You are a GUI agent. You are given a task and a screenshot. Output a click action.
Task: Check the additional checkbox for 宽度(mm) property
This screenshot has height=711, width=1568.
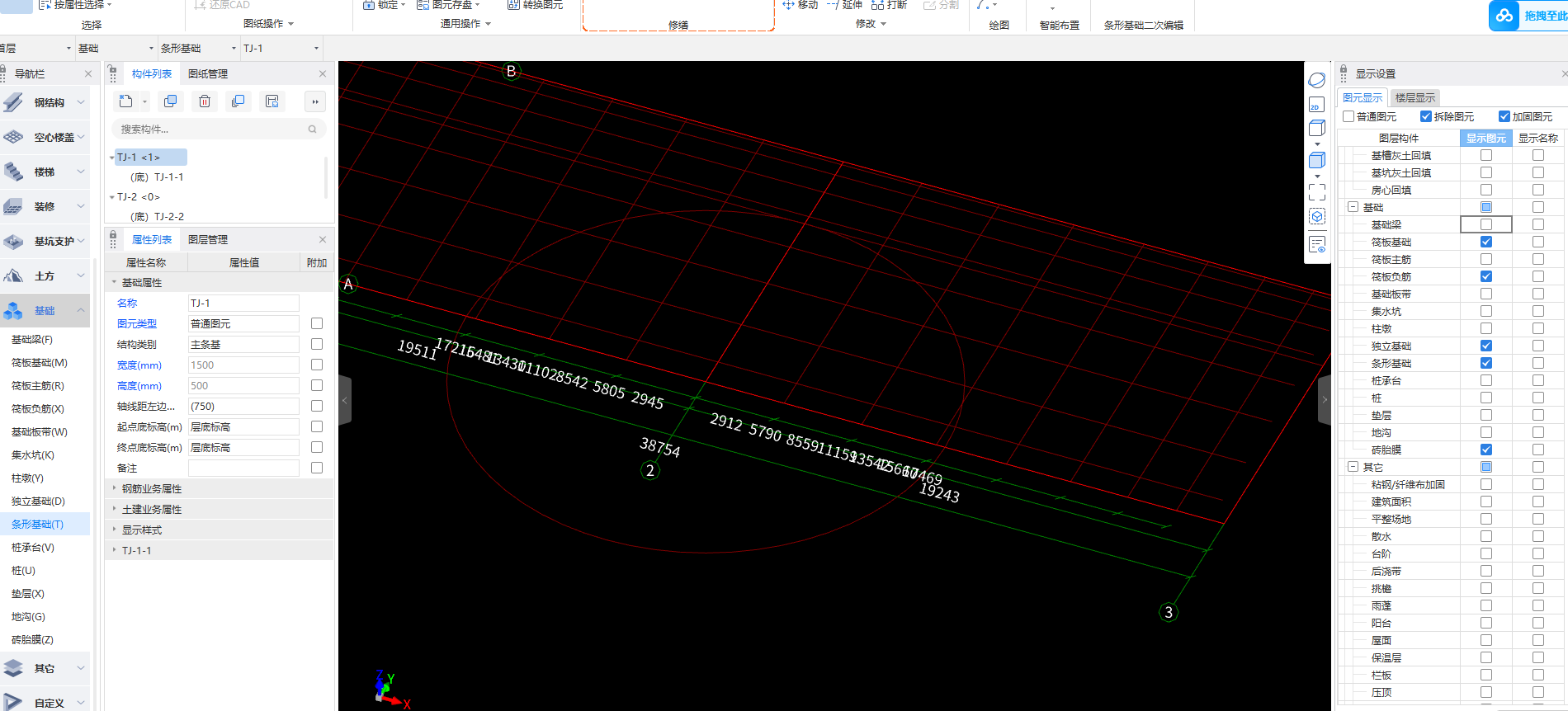[x=317, y=365]
